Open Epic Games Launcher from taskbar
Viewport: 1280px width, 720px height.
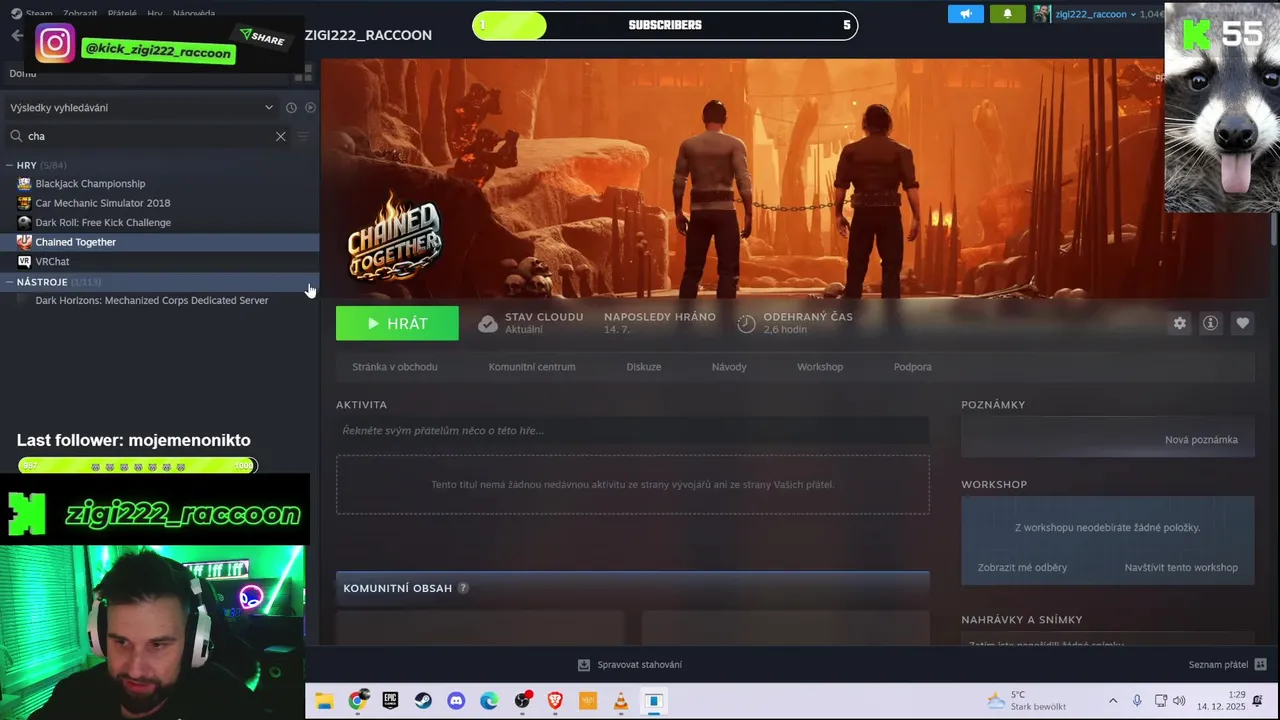click(x=390, y=701)
